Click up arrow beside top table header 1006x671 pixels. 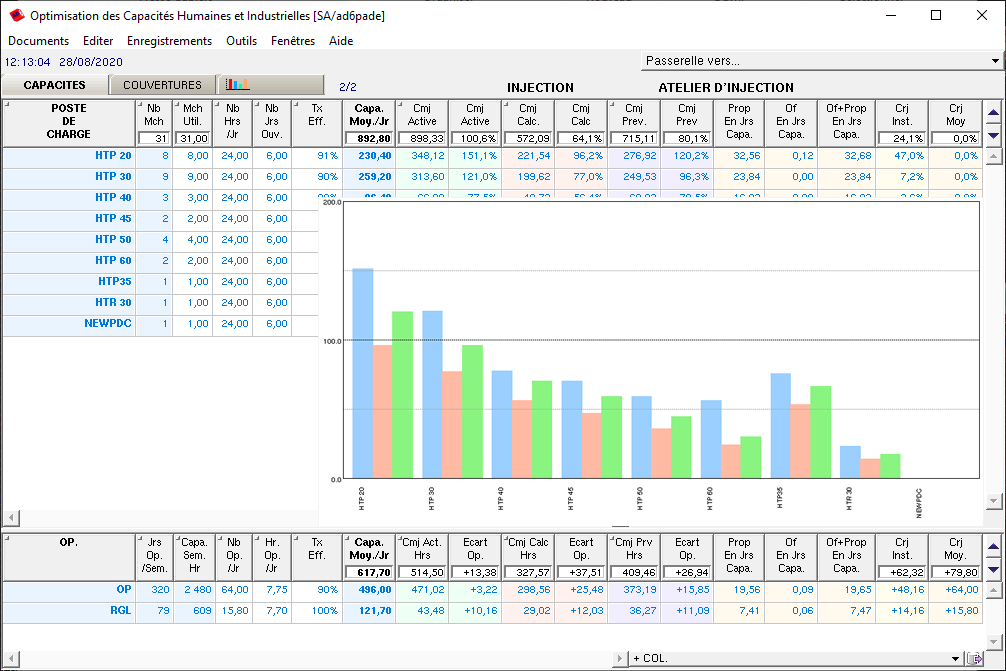tap(993, 113)
